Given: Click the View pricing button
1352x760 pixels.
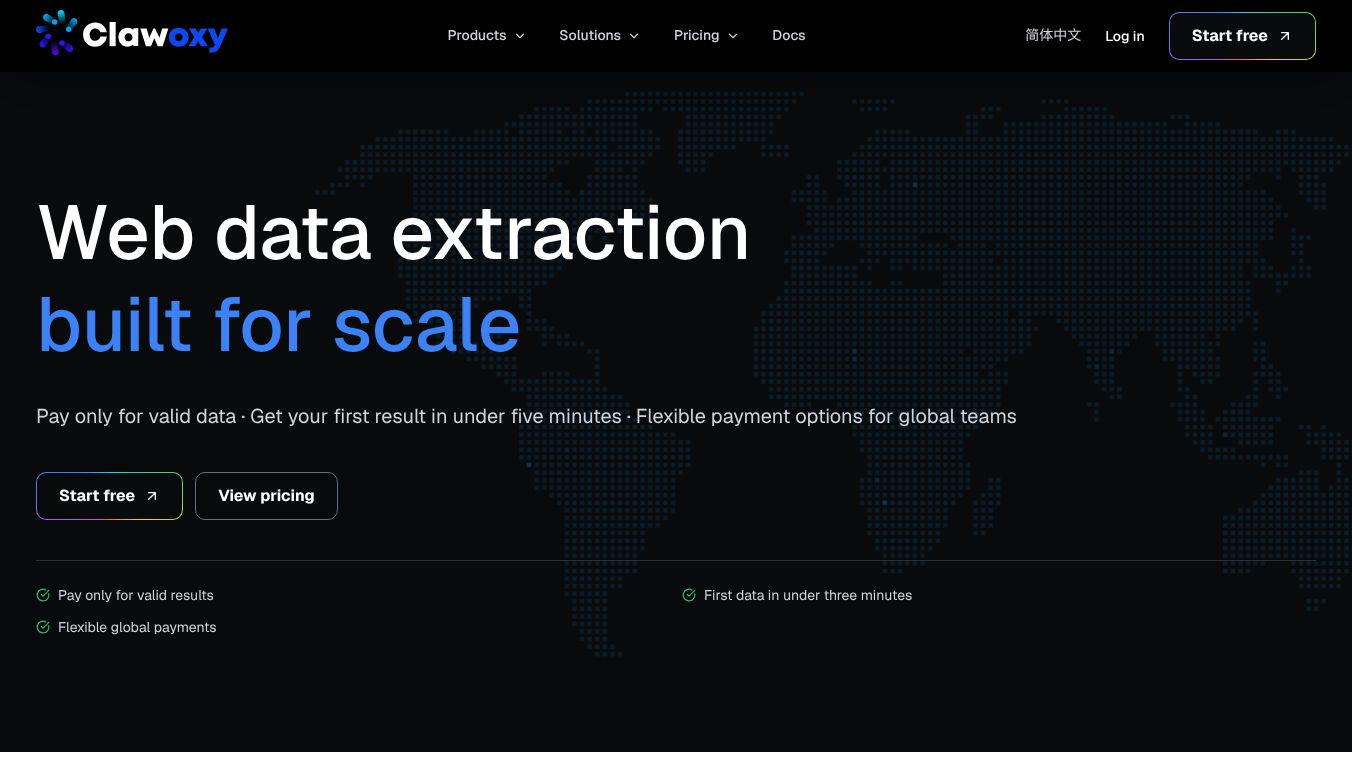Looking at the screenshot, I should pyautogui.click(x=266, y=496).
